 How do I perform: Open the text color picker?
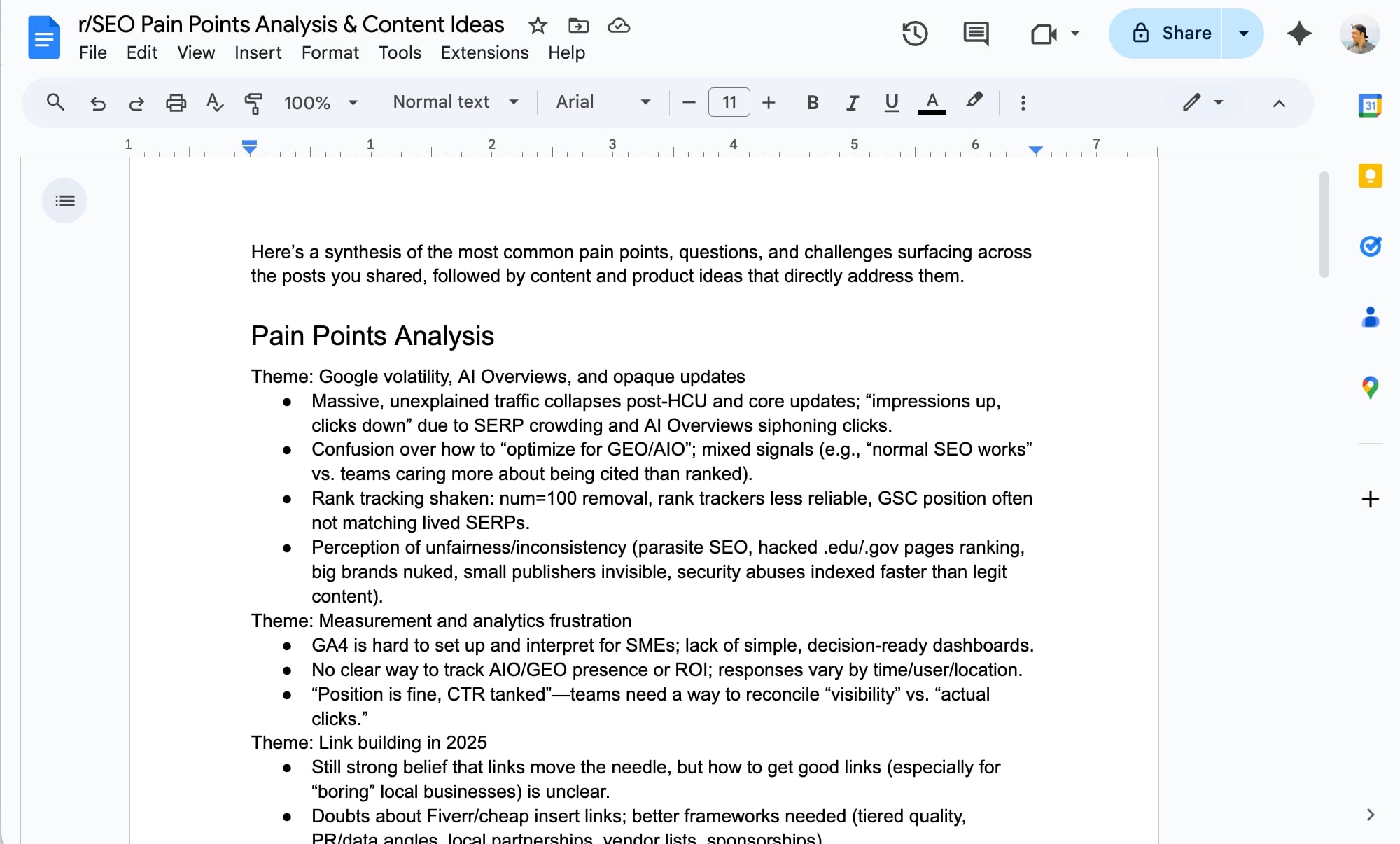[931, 102]
